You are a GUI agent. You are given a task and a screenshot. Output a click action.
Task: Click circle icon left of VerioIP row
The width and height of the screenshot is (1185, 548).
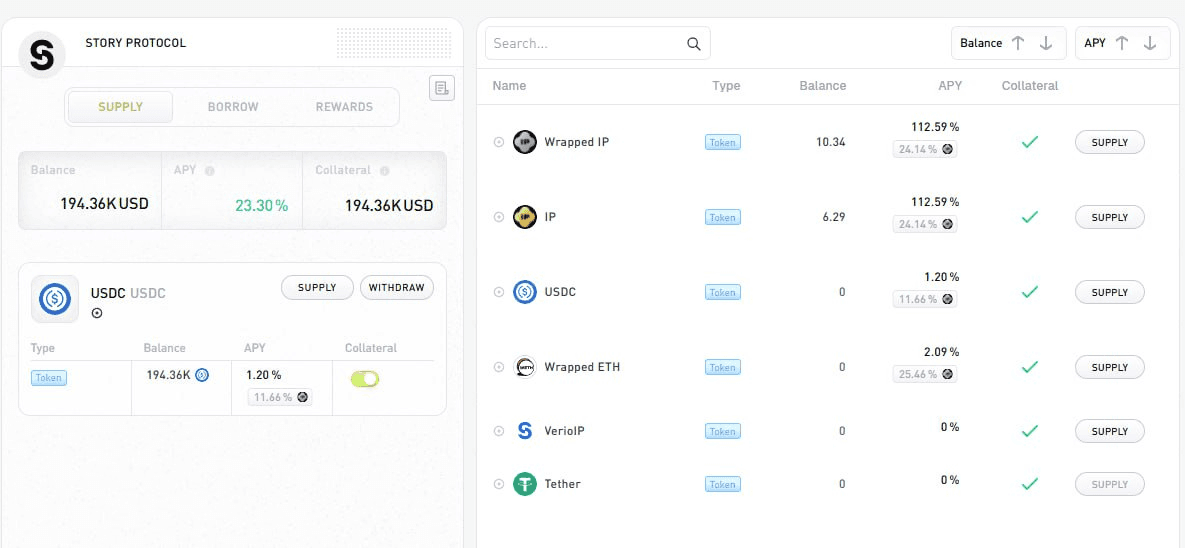tap(499, 431)
